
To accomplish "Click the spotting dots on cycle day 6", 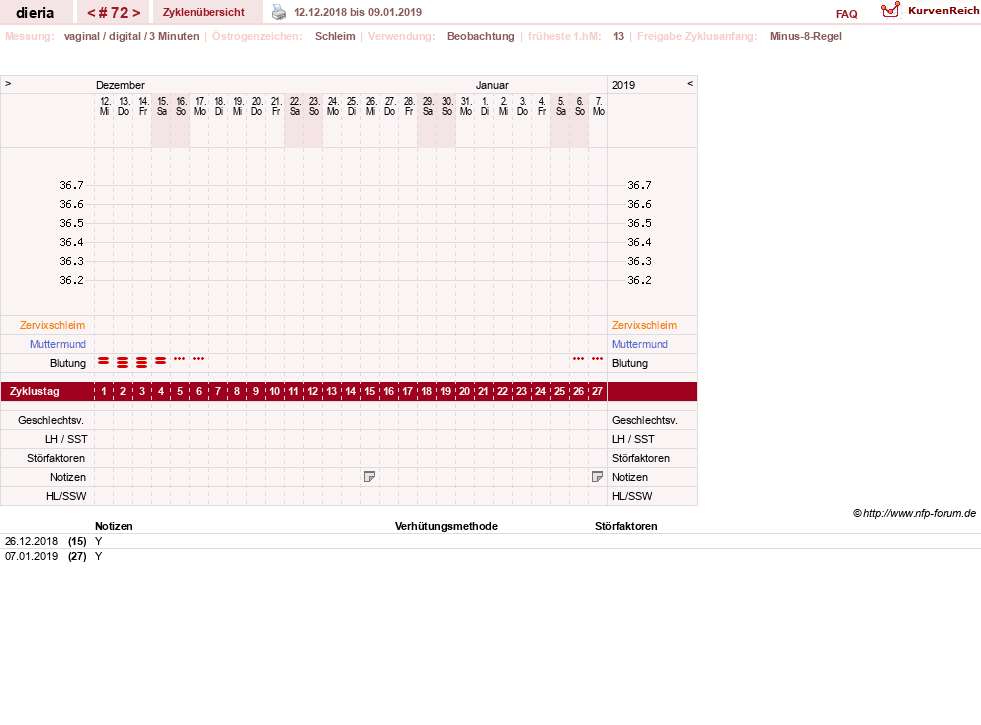I will pos(198,358).
